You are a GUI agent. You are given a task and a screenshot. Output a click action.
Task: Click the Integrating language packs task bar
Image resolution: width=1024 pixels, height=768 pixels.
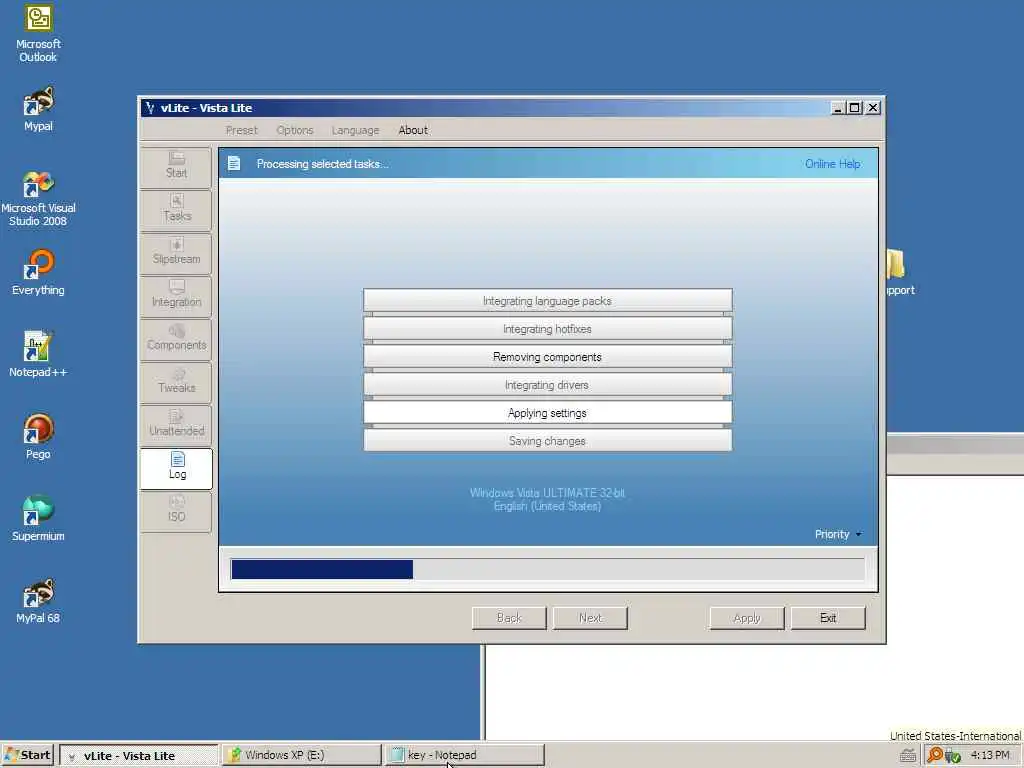tap(547, 301)
